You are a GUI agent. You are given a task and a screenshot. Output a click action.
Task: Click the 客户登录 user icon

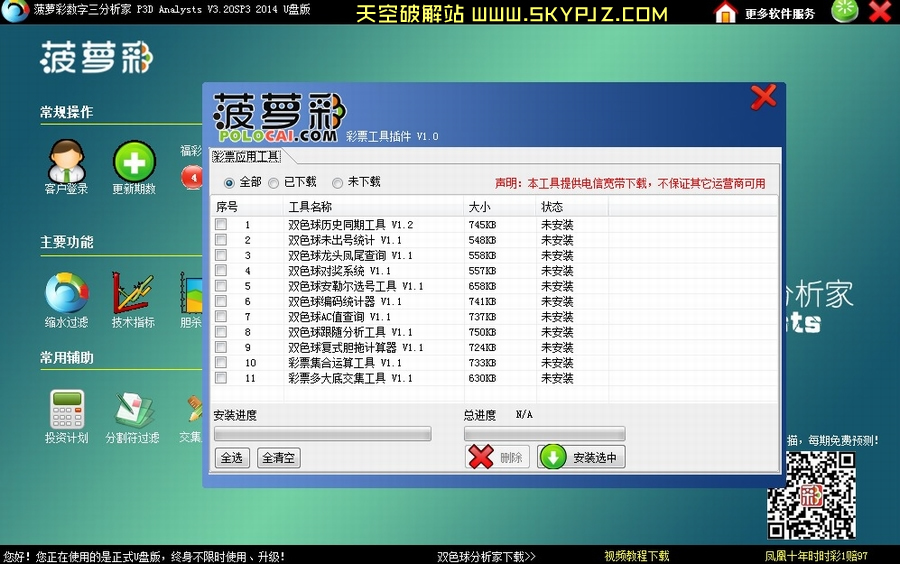pos(66,161)
